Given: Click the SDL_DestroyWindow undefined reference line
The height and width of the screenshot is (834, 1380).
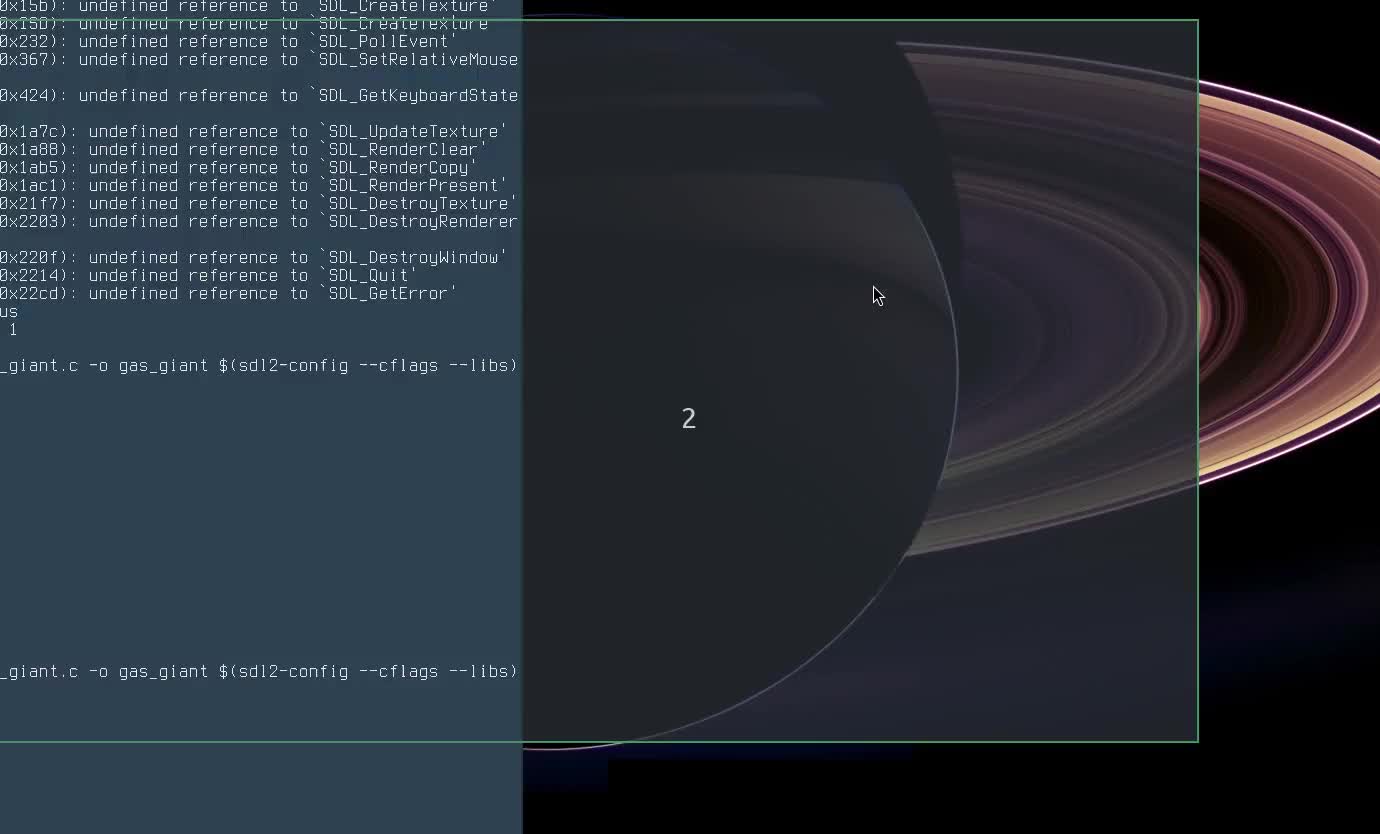Looking at the screenshot, I should coord(254,258).
